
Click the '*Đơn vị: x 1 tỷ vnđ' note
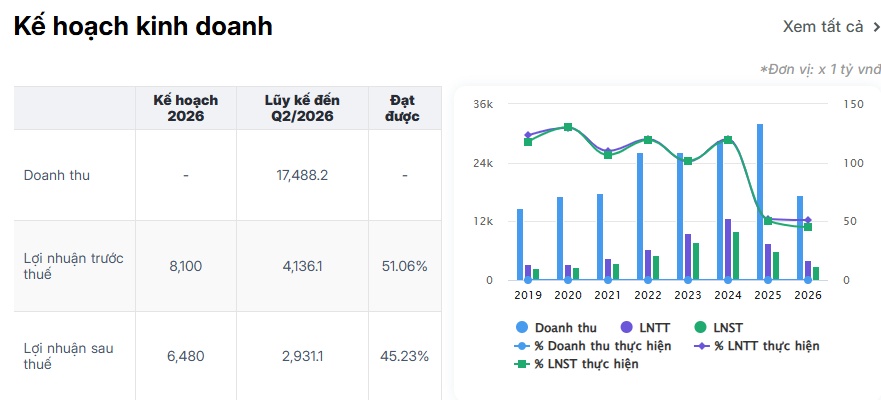(x=820, y=70)
